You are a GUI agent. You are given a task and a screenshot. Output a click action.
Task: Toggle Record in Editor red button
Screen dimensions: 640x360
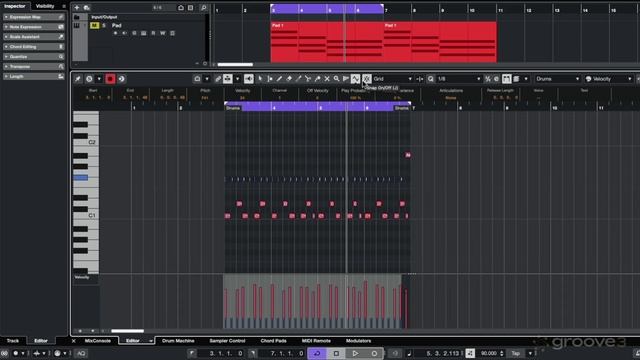pos(110,79)
